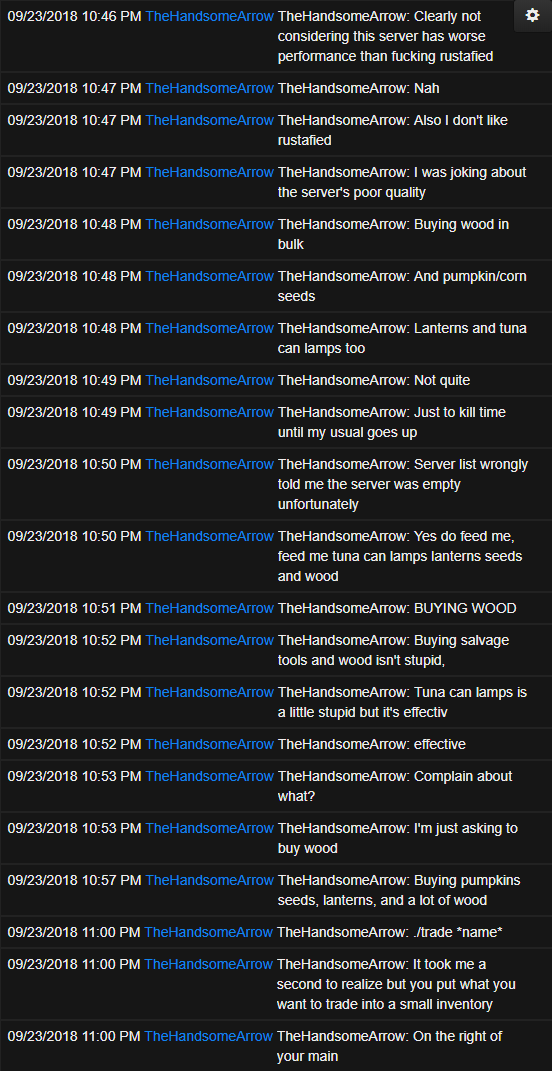Select username link on "Buying wood in bulk" row
552x1071 pixels.
click(x=210, y=224)
